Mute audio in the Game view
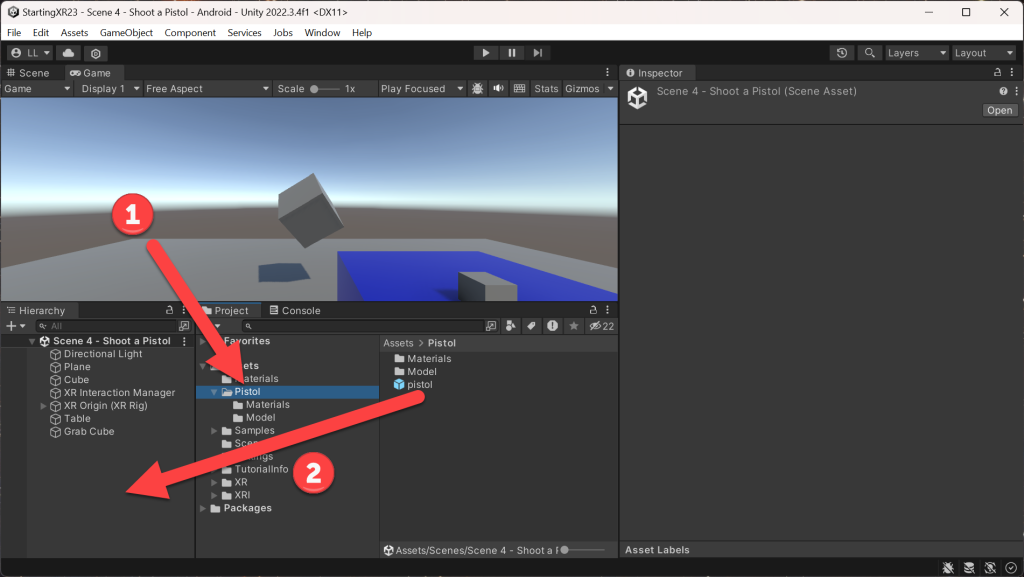Image resolution: width=1024 pixels, height=577 pixels. pyautogui.click(x=498, y=89)
